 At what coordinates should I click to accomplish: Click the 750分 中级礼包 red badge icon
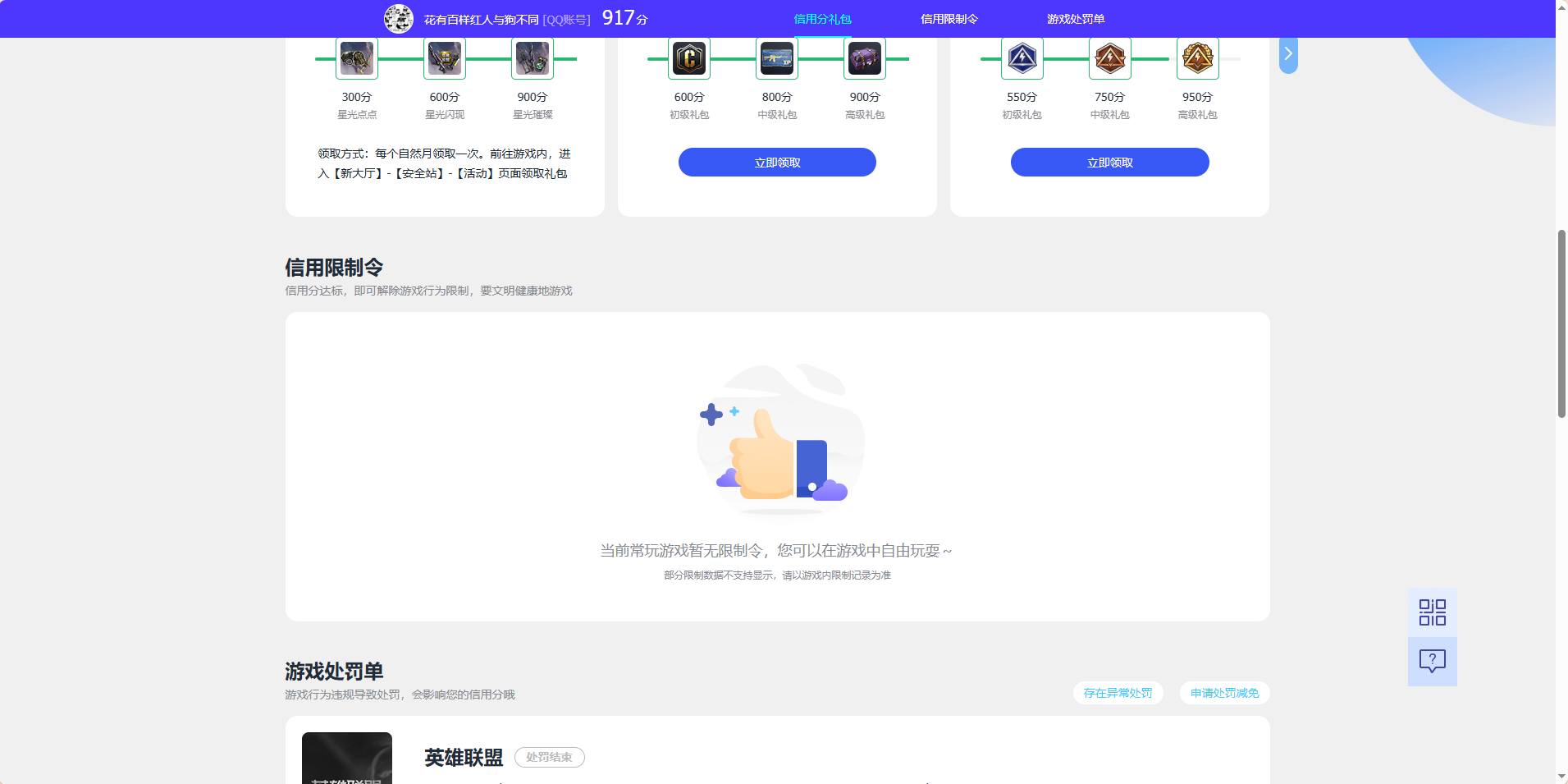tap(1110, 58)
